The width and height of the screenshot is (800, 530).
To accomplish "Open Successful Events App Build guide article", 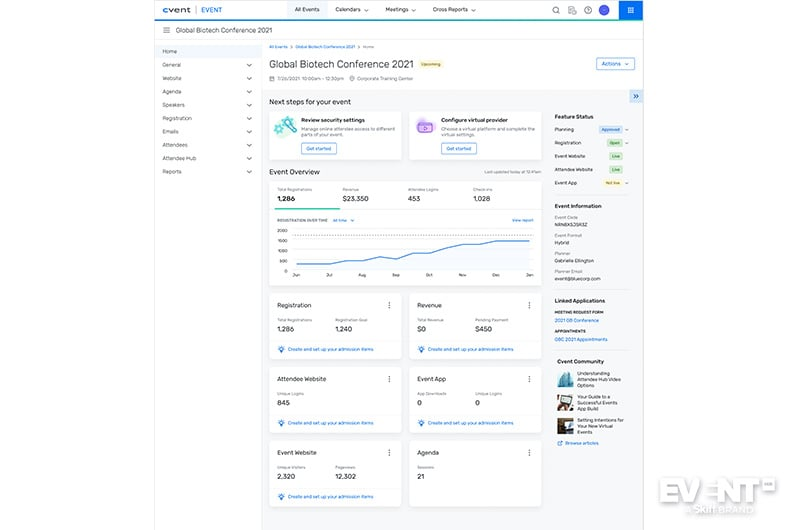I will pyautogui.click(x=597, y=403).
